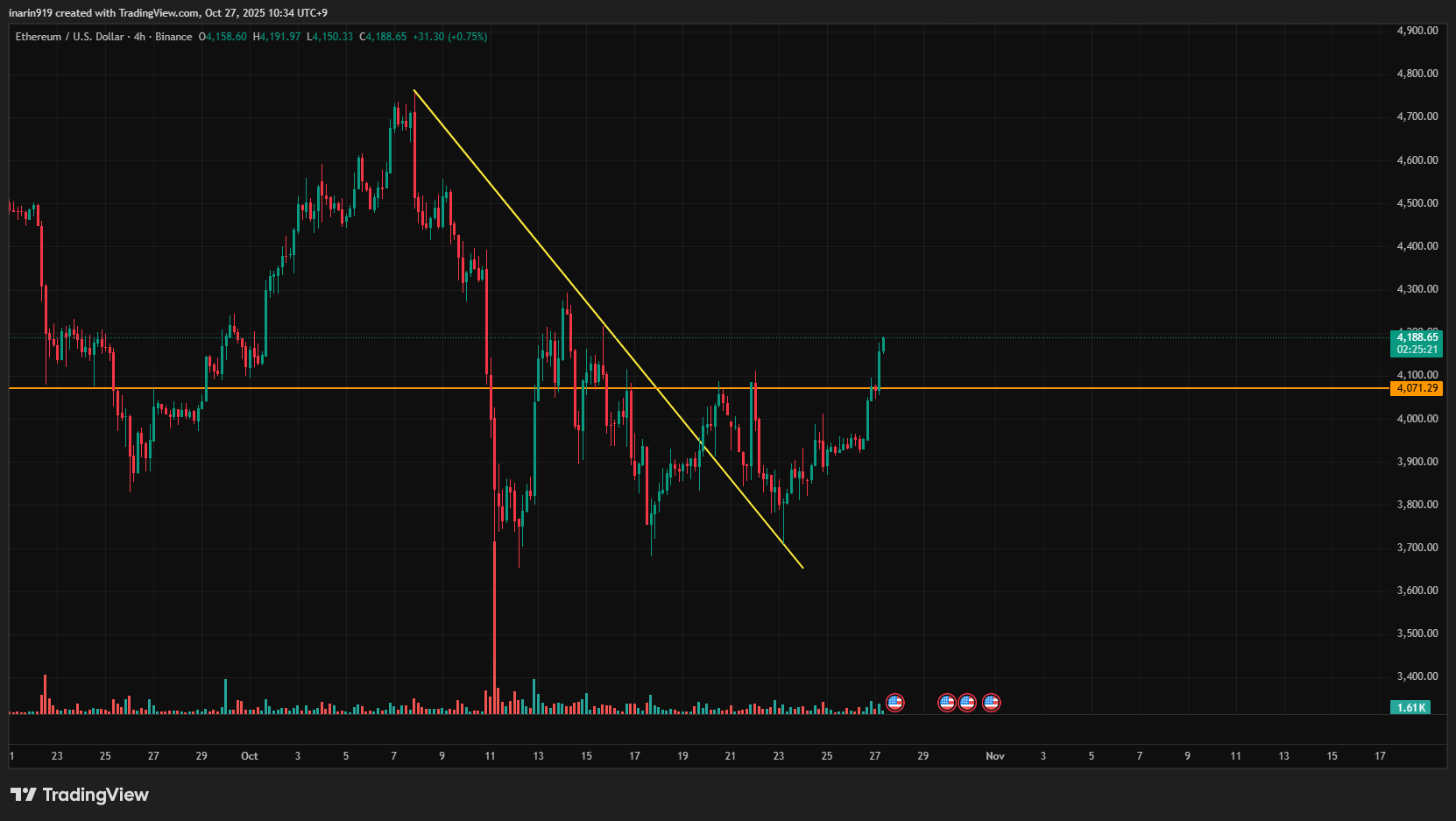This screenshot has height=821, width=1456.
Task: Click the 3,400.00 price scale label
Action: tap(1417, 676)
